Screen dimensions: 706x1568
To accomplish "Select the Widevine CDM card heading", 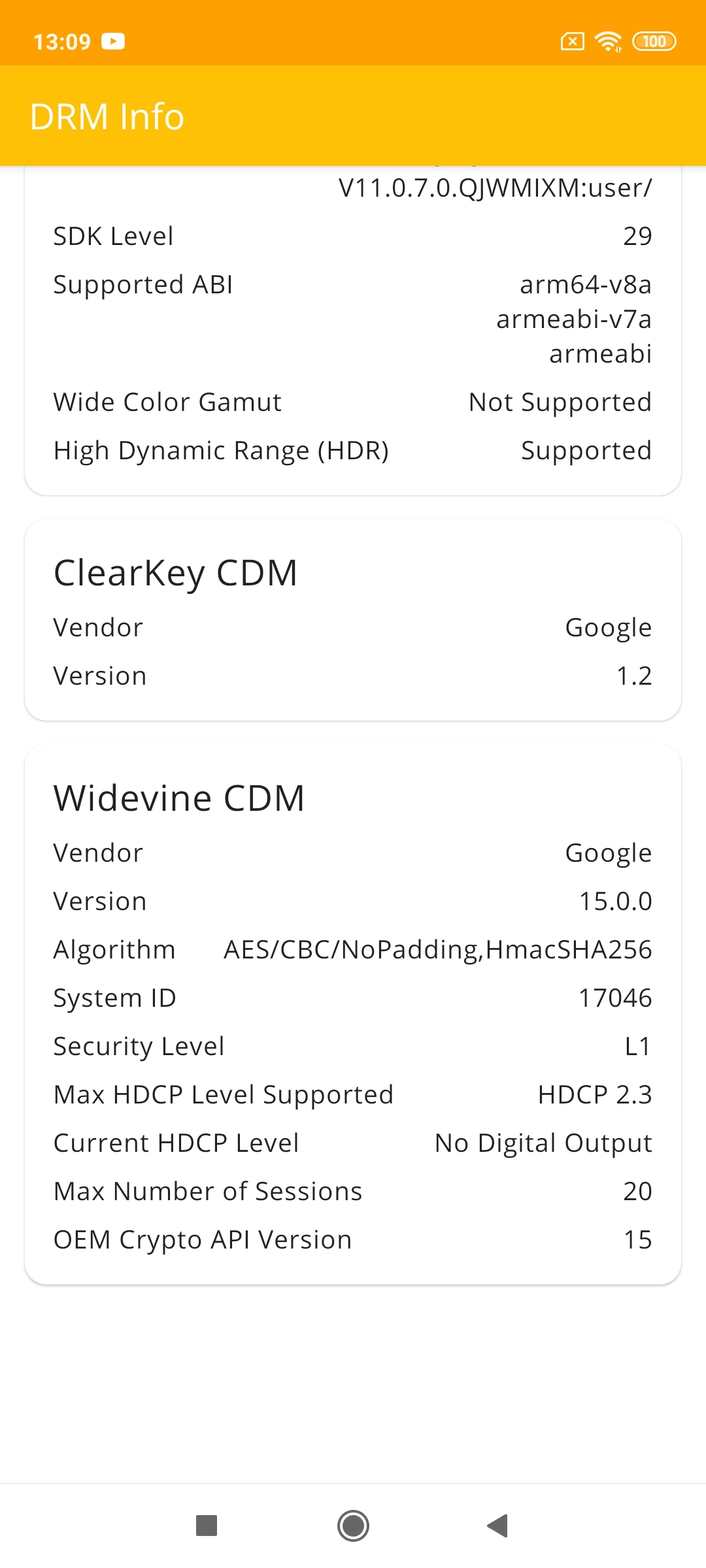I will click(179, 798).
